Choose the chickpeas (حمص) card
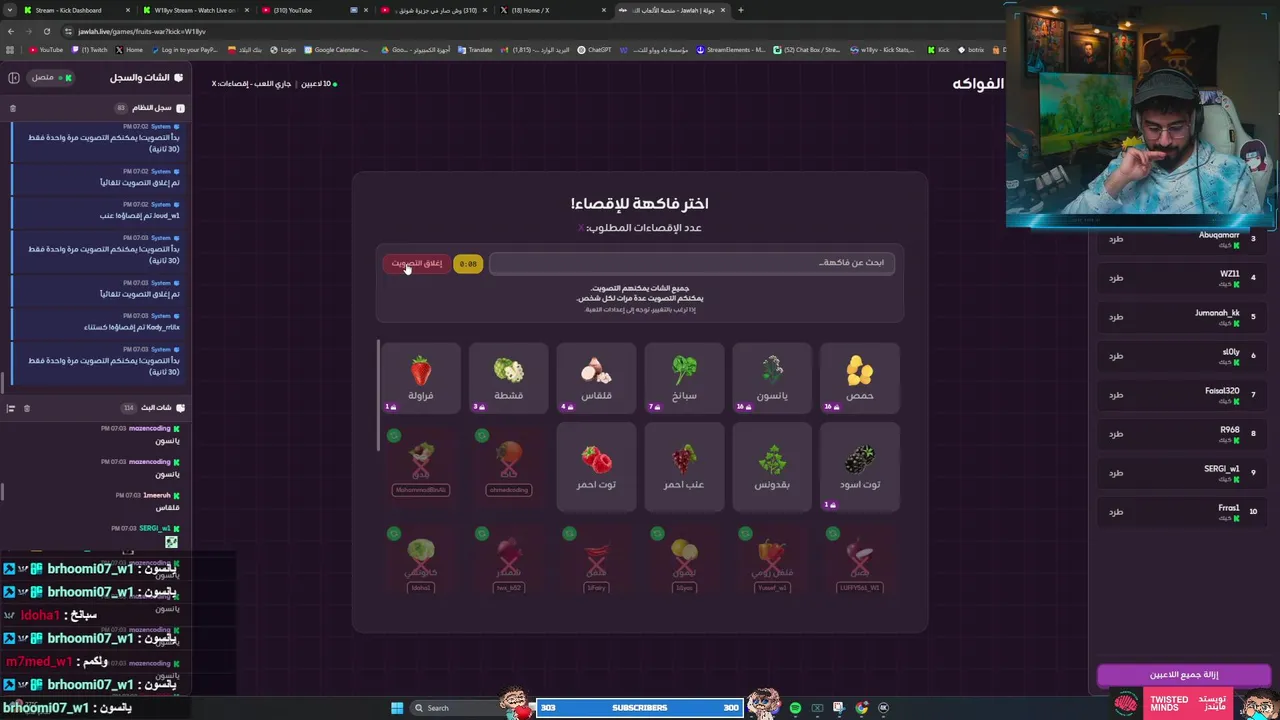Viewport: 1280px width, 720px height. tap(860, 378)
